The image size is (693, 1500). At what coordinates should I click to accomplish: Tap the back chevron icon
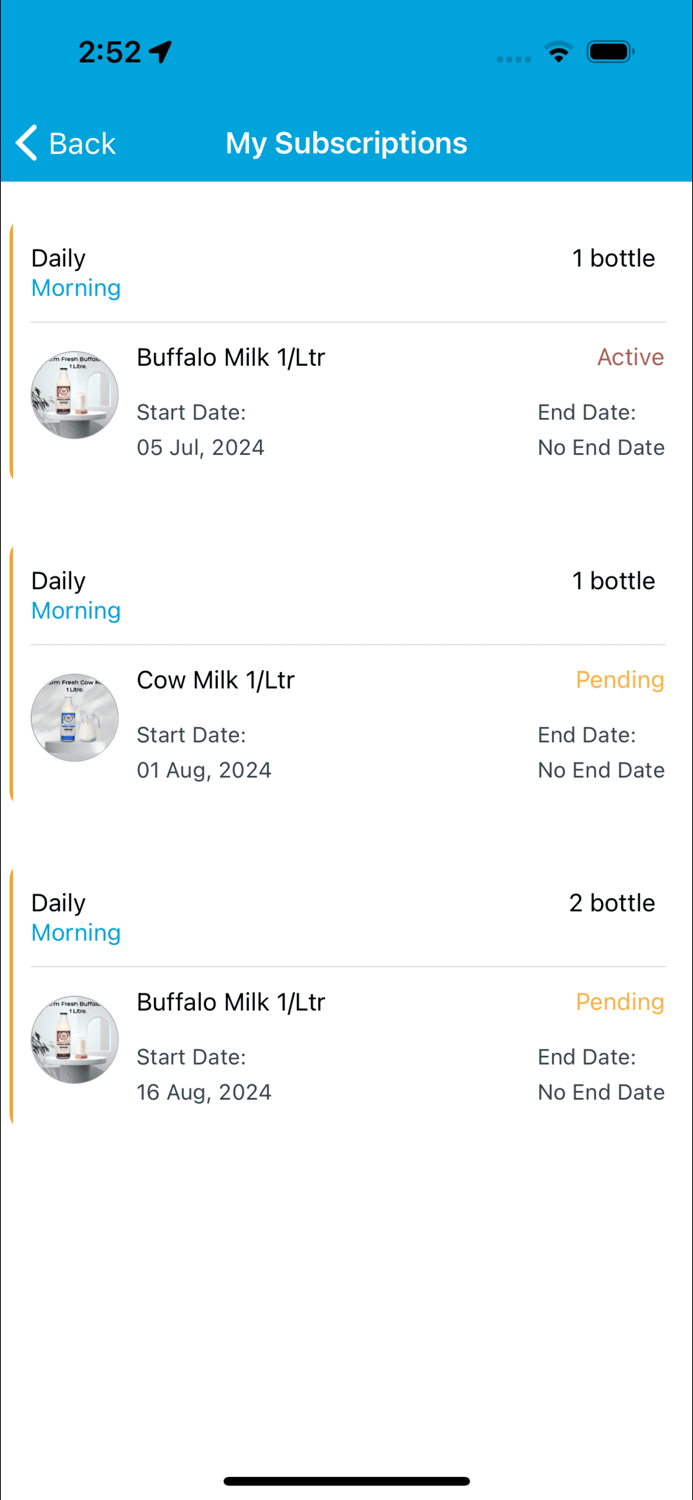(26, 143)
